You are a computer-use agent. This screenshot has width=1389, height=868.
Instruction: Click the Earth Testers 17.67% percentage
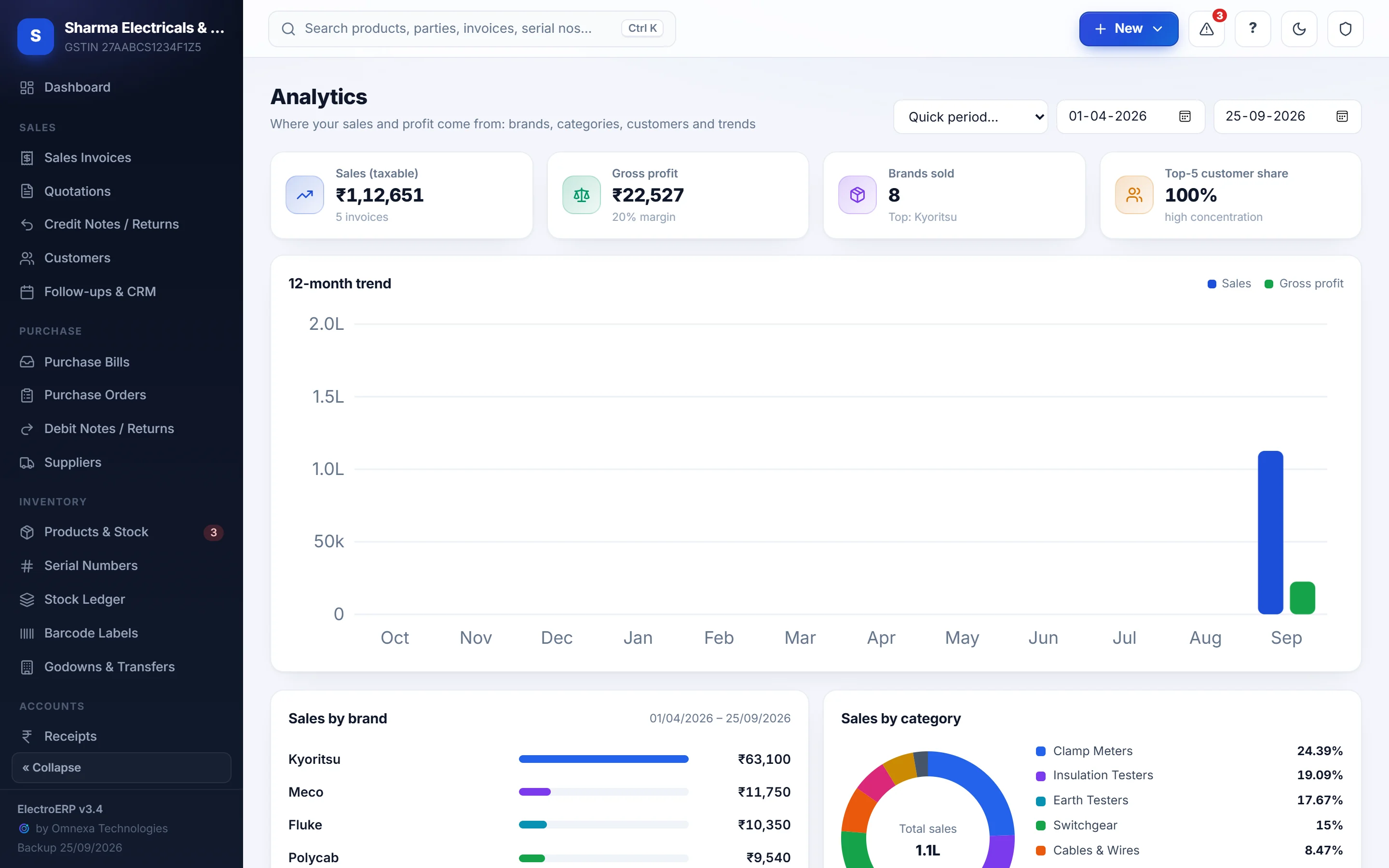(1320, 800)
